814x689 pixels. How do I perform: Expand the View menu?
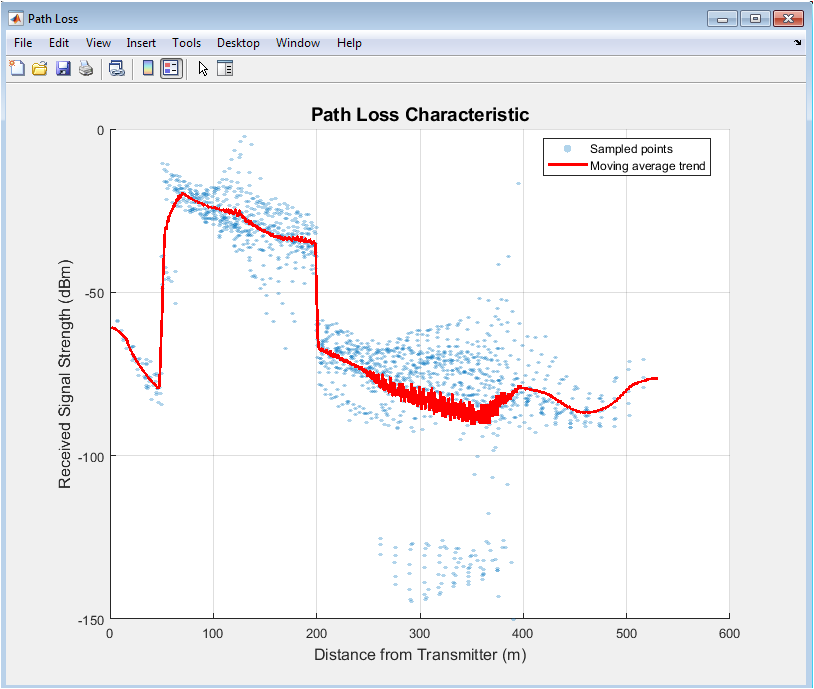(x=98, y=43)
